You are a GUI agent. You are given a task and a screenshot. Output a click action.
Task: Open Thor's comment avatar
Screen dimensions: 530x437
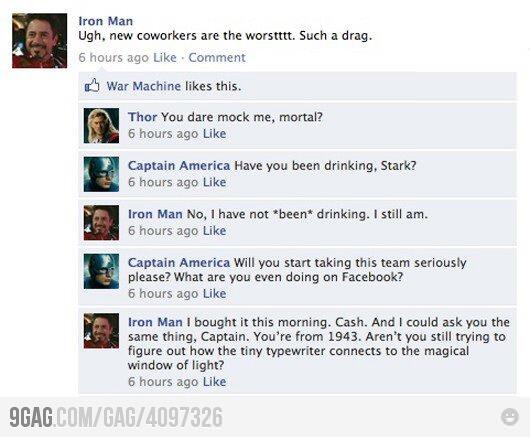tap(101, 125)
